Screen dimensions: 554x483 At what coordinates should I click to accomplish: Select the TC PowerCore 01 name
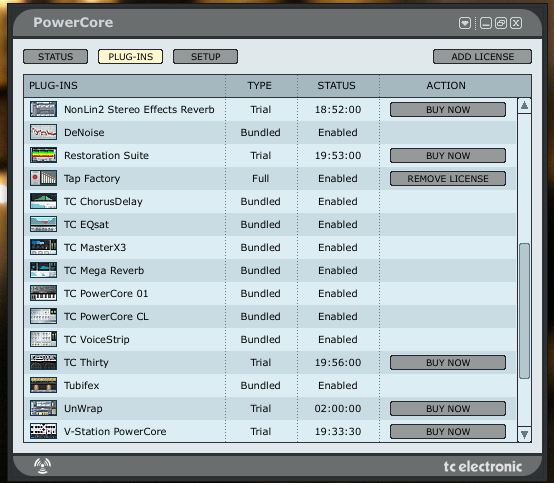click(106, 293)
